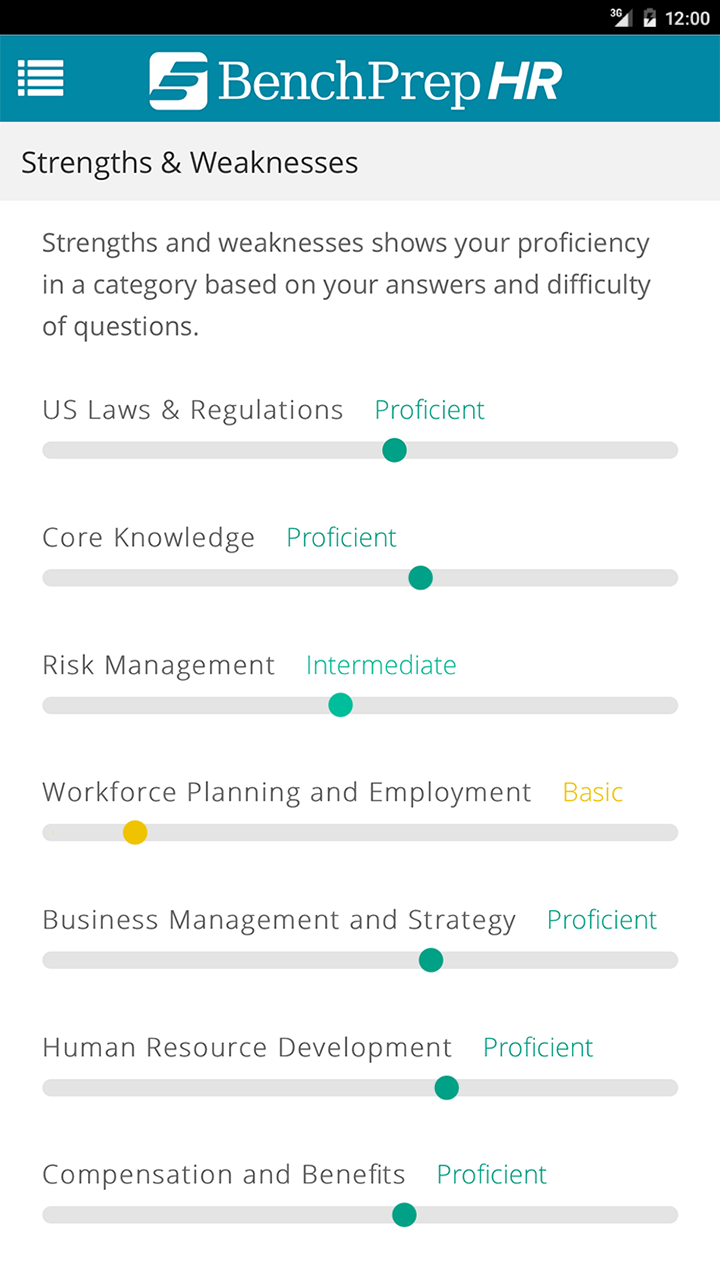Screen dimensions: 720x1280
Task: Open Human Resource Development category
Action: [247, 1048]
